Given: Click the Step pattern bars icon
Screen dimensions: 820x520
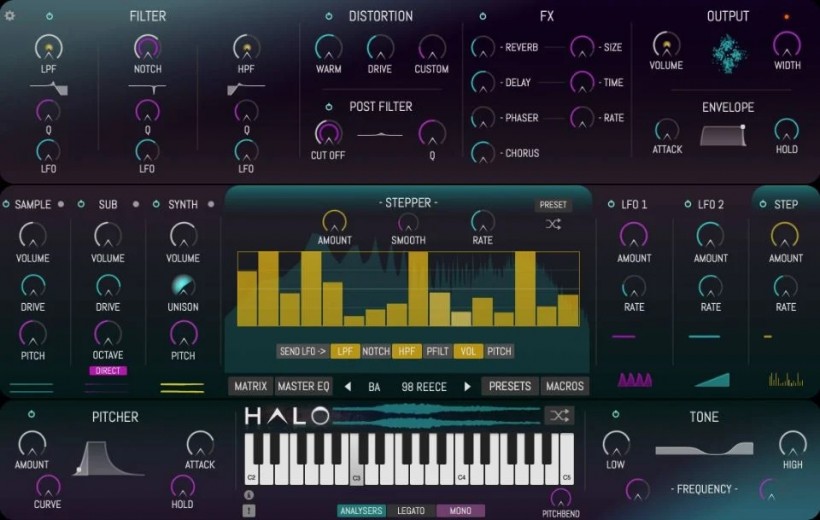Looking at the screenshot, I should click(x=785, y=379).
